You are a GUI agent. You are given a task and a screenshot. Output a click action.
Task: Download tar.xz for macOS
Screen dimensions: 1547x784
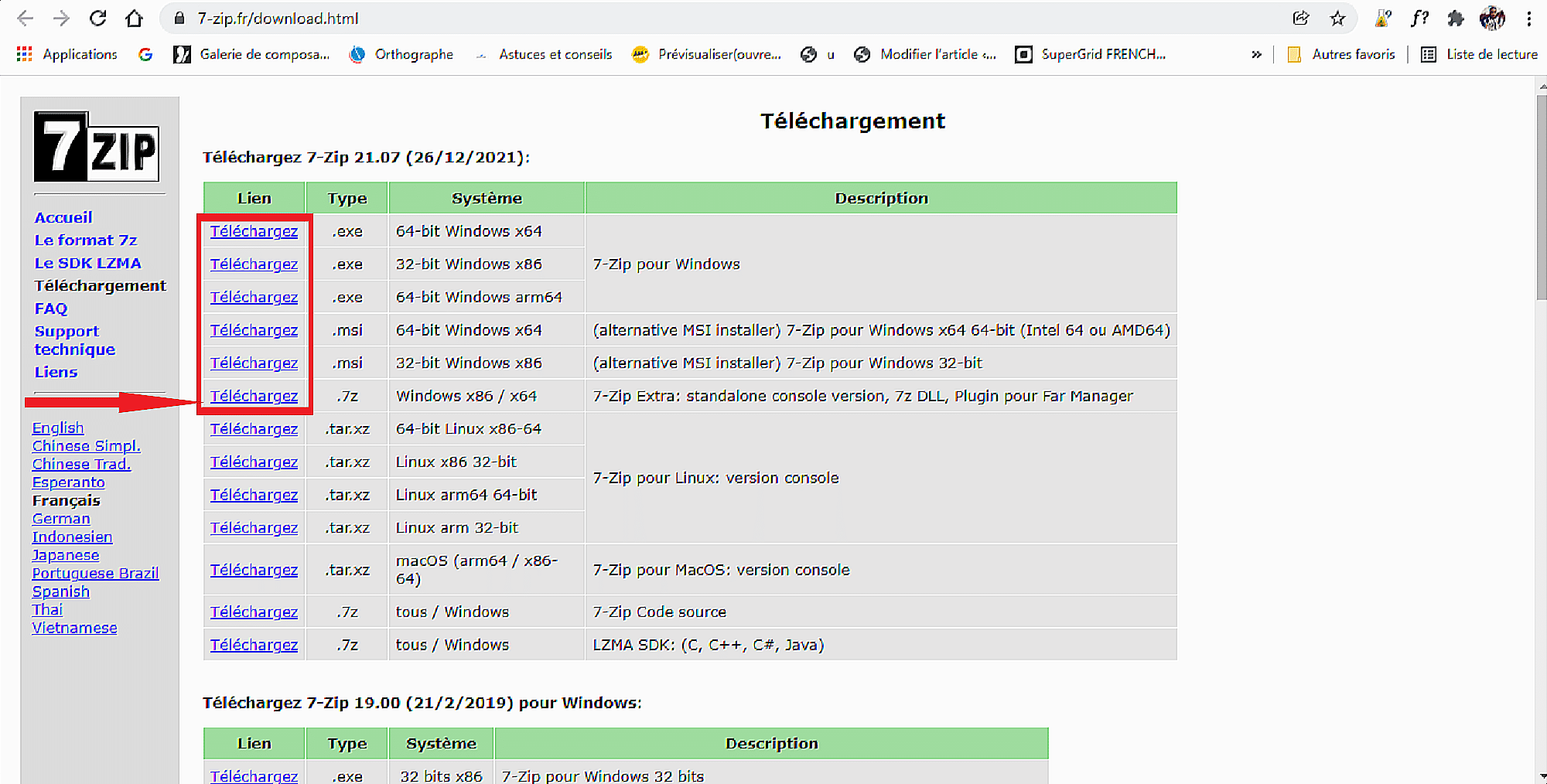coord(254,570)
